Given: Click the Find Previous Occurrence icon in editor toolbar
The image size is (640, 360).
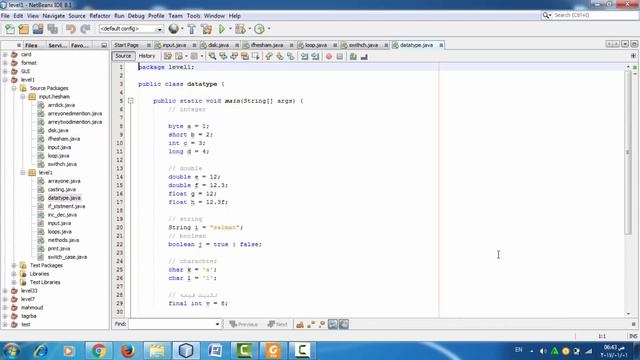Looking at the screenshot, I should 223,56.
